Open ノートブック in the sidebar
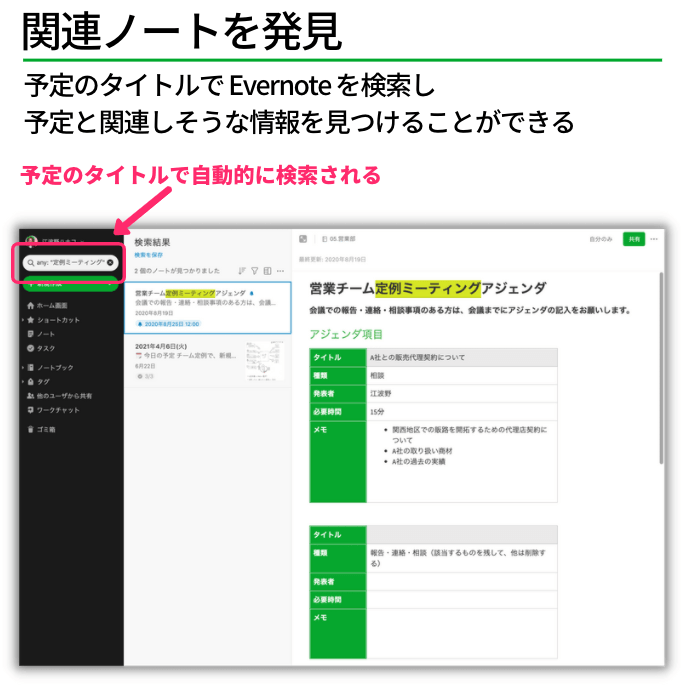Viewport: 685px width, 685px height. coord(50,367)
